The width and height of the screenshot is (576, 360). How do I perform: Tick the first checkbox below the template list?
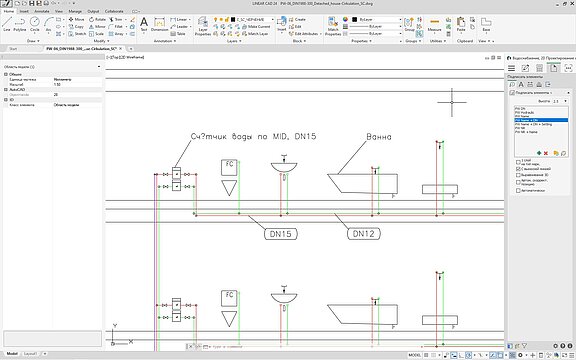518,162
